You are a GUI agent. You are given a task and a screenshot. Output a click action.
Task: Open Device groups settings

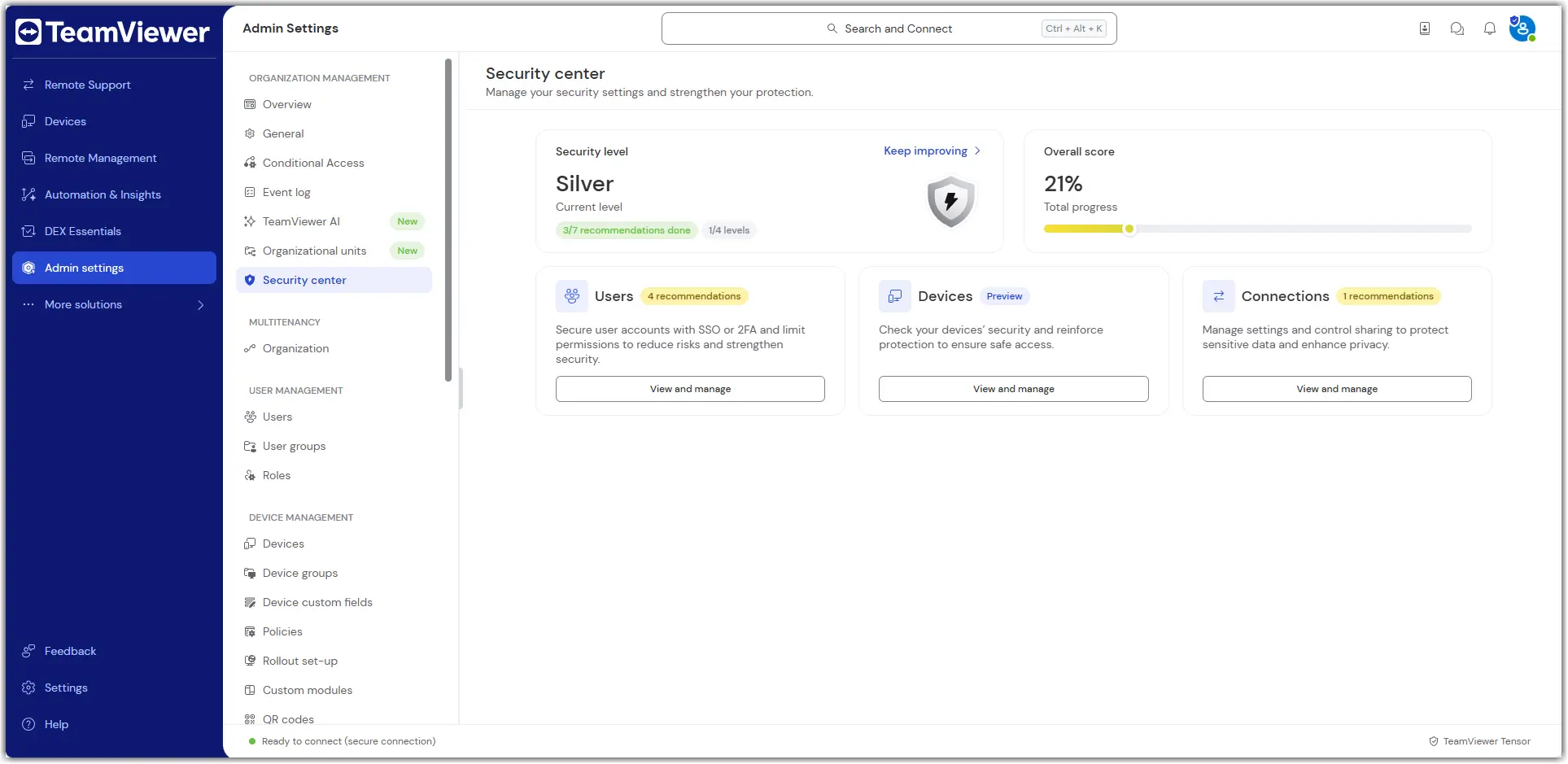pos(334,573)
